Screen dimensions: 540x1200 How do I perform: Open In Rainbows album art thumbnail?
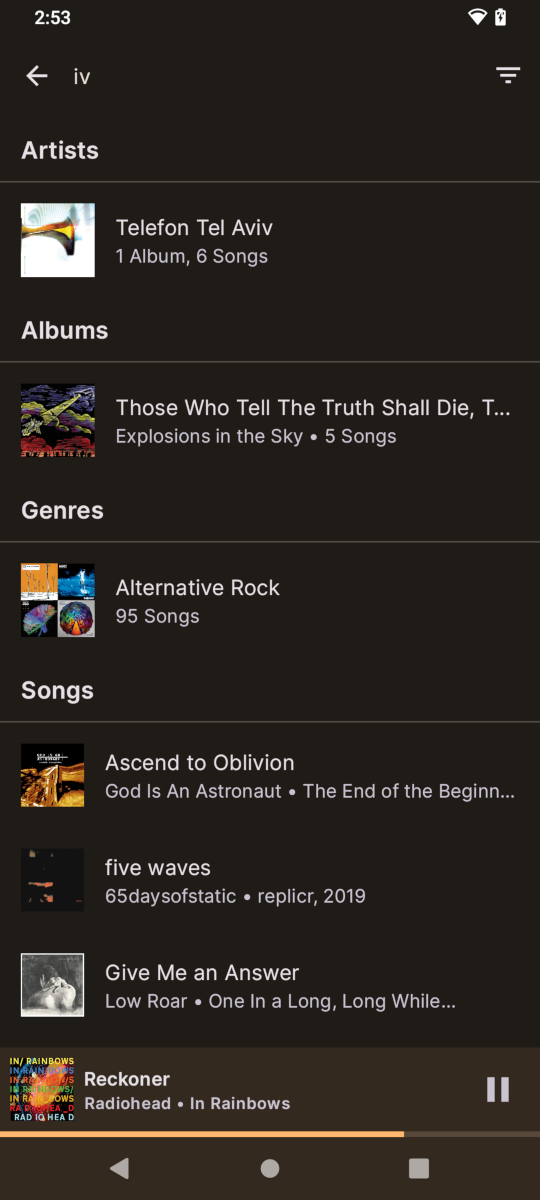[x=42, y=1089]
